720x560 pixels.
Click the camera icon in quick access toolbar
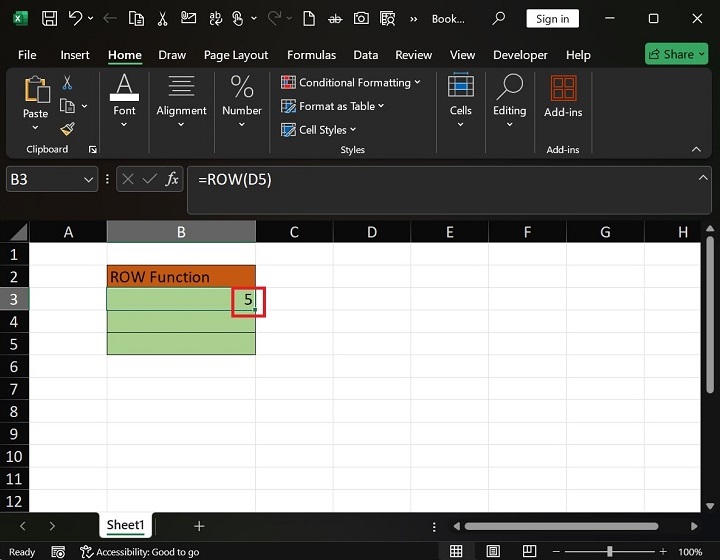pyautogui.click(x=359, y=19)
